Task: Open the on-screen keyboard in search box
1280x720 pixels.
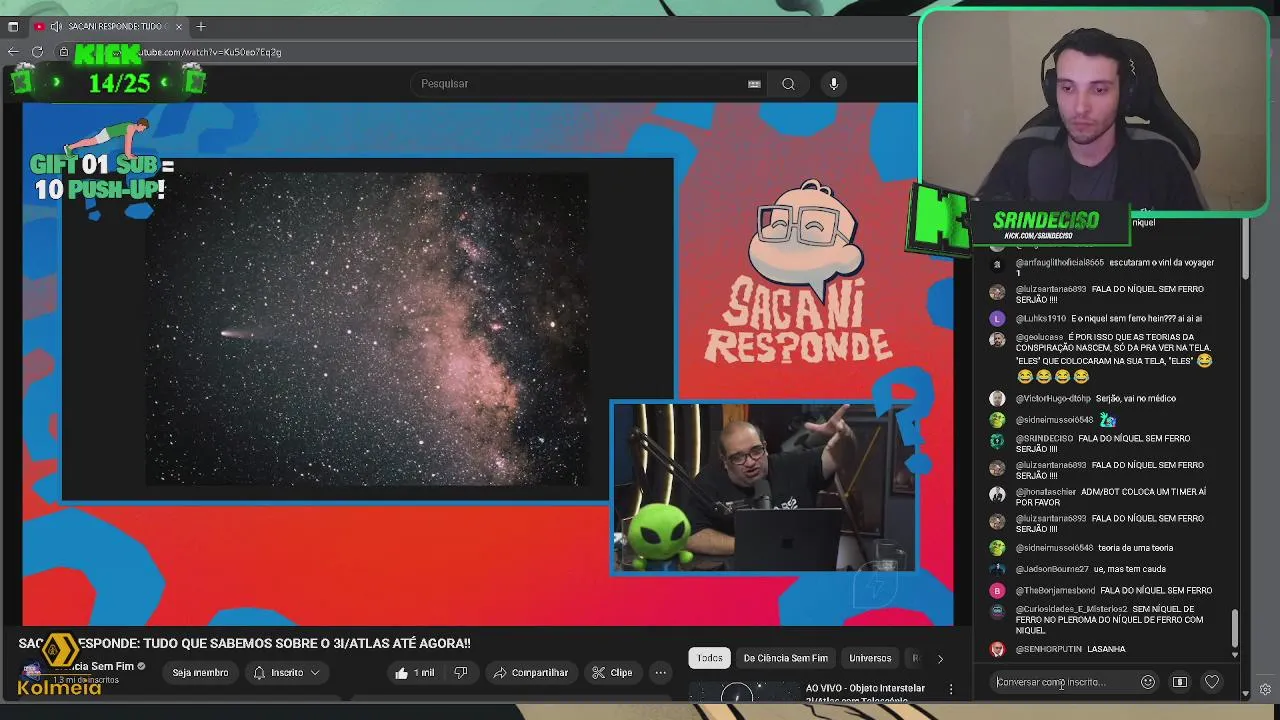Action: 754,84
